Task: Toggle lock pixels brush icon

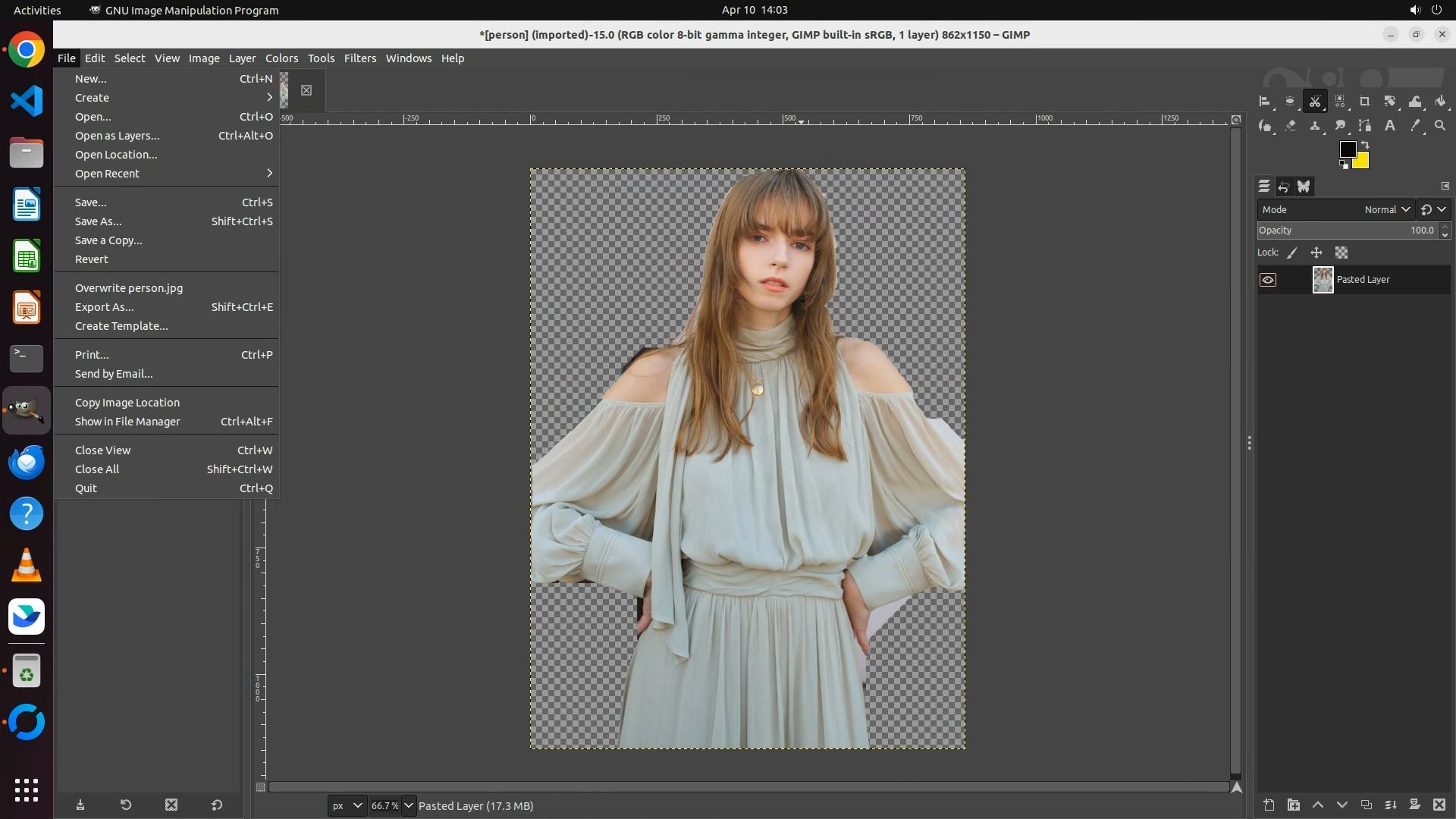Action: (x=1292, y=253)
